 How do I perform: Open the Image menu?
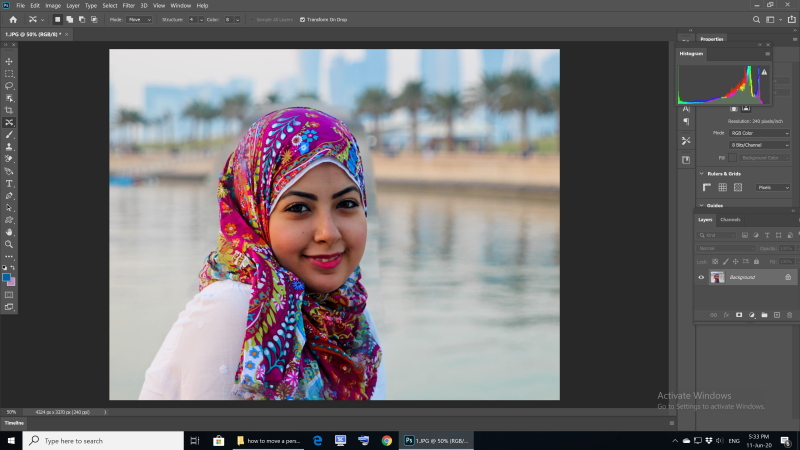click(x=53, y=6)
